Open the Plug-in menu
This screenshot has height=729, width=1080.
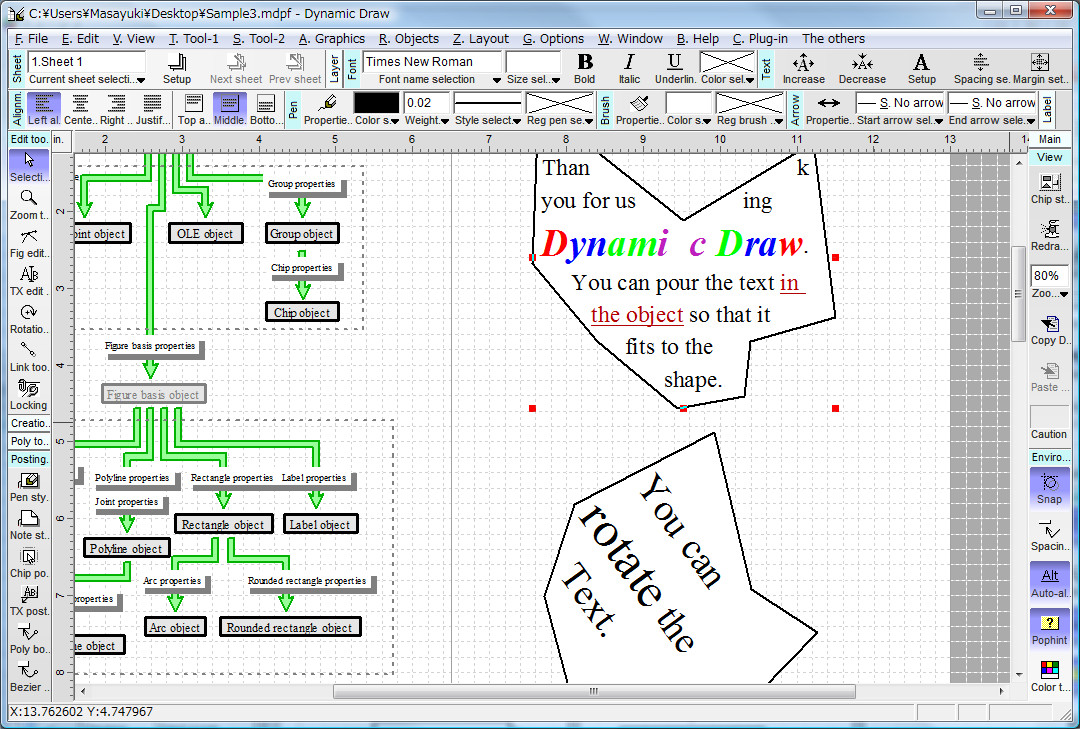[x=760, y=39]
